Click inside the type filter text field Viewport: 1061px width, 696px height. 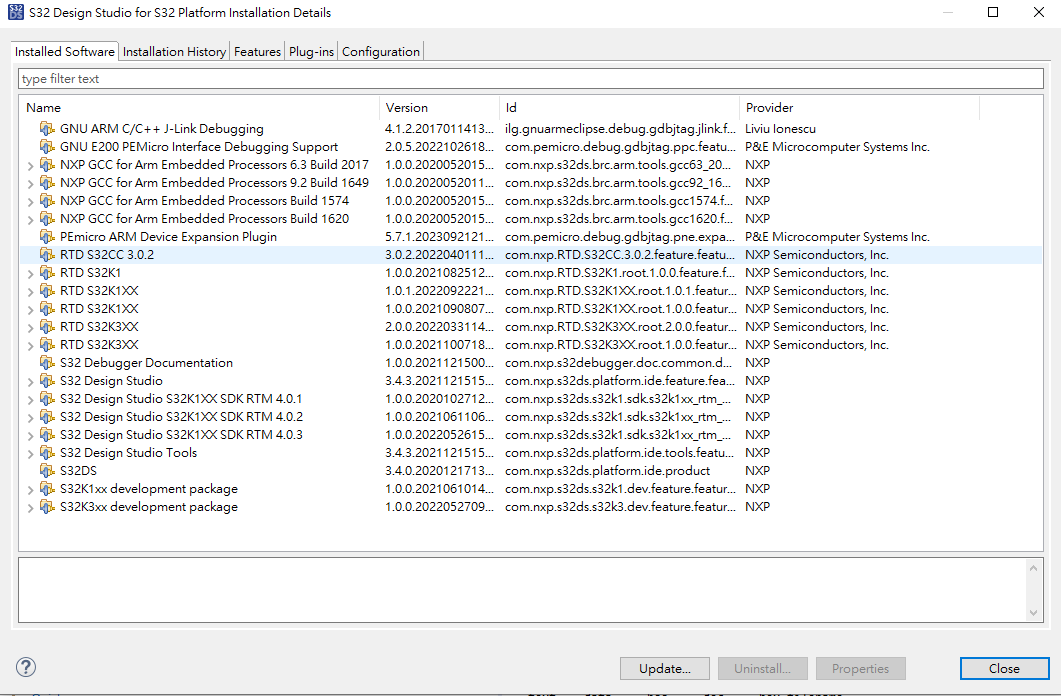(300, 78)
